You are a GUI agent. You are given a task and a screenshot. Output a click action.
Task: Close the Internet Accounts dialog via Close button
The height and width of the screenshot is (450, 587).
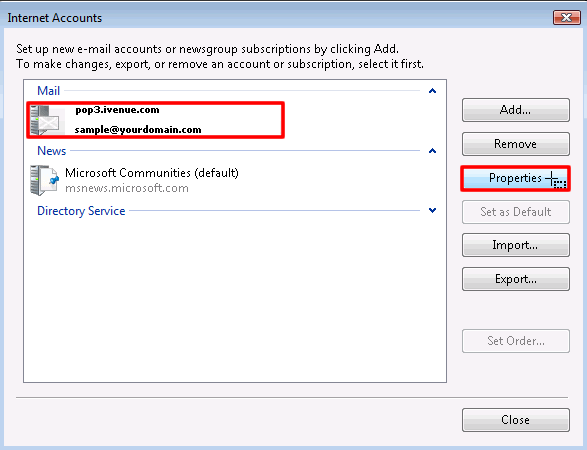[x=515, y=420]
